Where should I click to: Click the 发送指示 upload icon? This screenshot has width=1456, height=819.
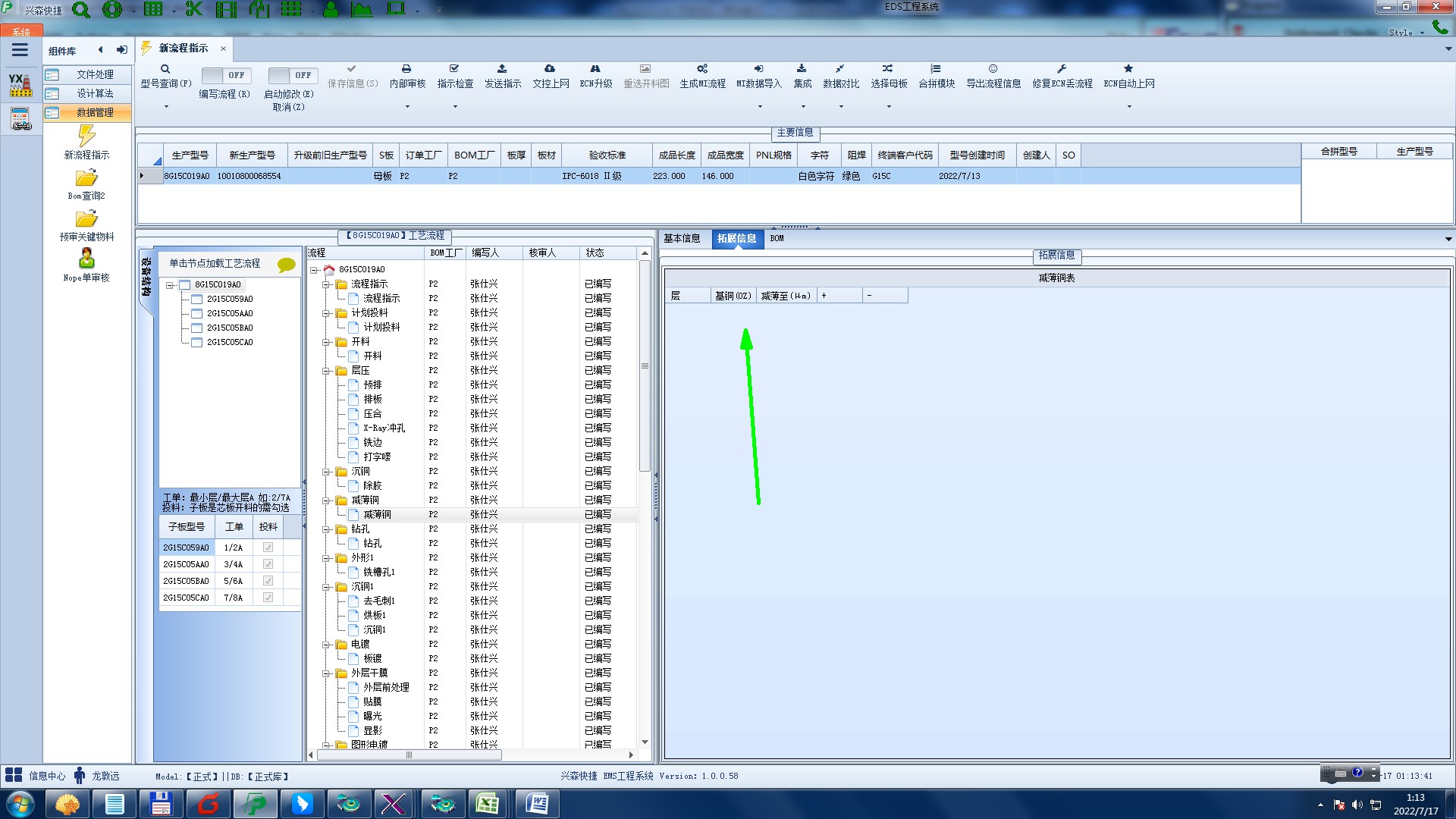(502, 69)
